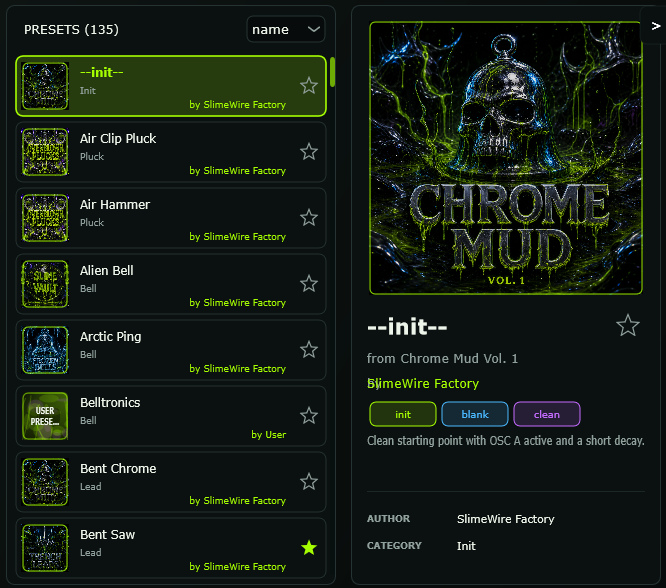
Task: Select the Bent Chrome preset name
Action: 118,468
